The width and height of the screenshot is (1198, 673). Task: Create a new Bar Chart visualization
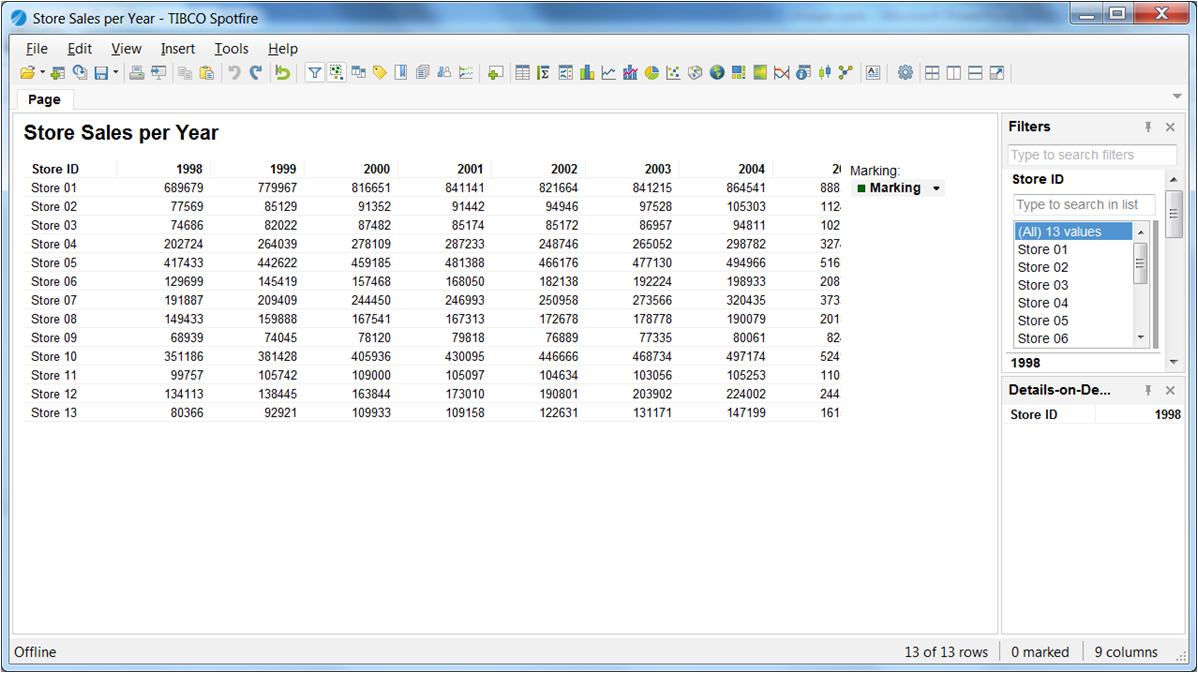(587, 72)
